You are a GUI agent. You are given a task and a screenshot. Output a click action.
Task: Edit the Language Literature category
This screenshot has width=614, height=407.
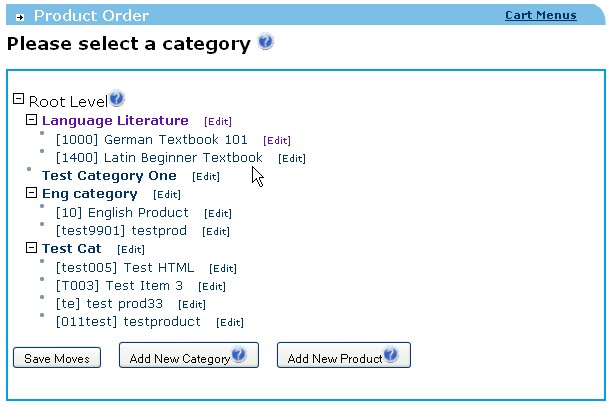218,121
